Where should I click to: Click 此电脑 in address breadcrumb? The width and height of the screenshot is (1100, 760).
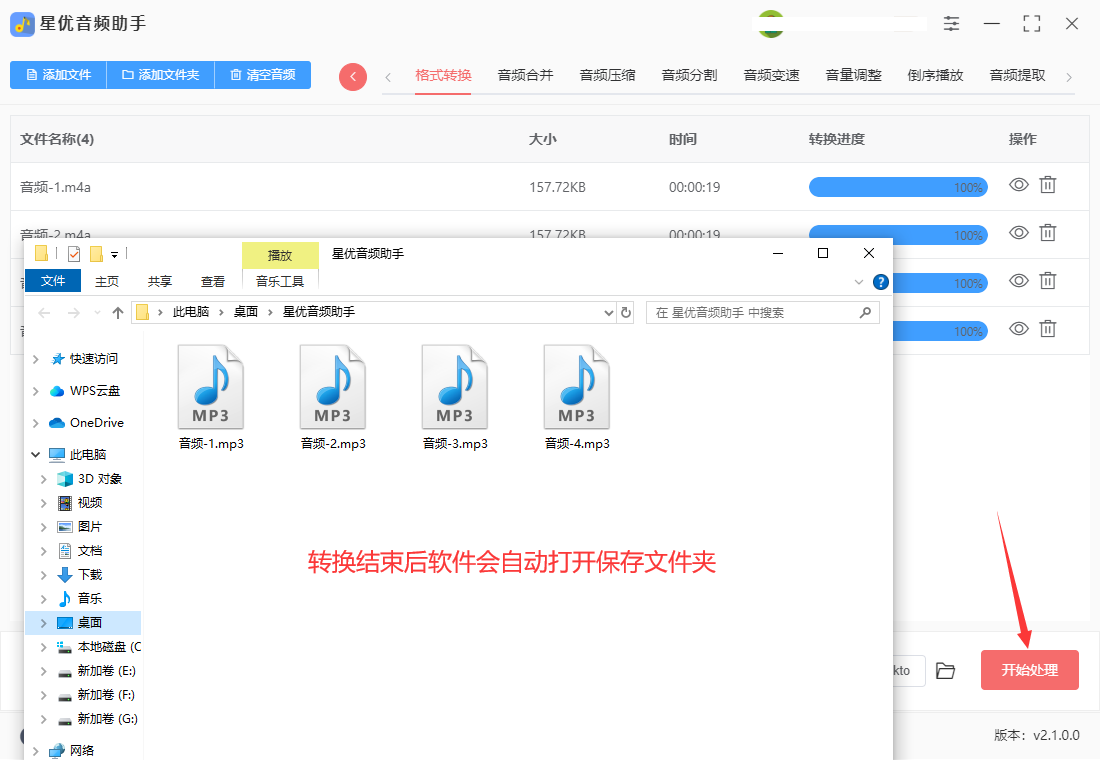tap(191, 312)
